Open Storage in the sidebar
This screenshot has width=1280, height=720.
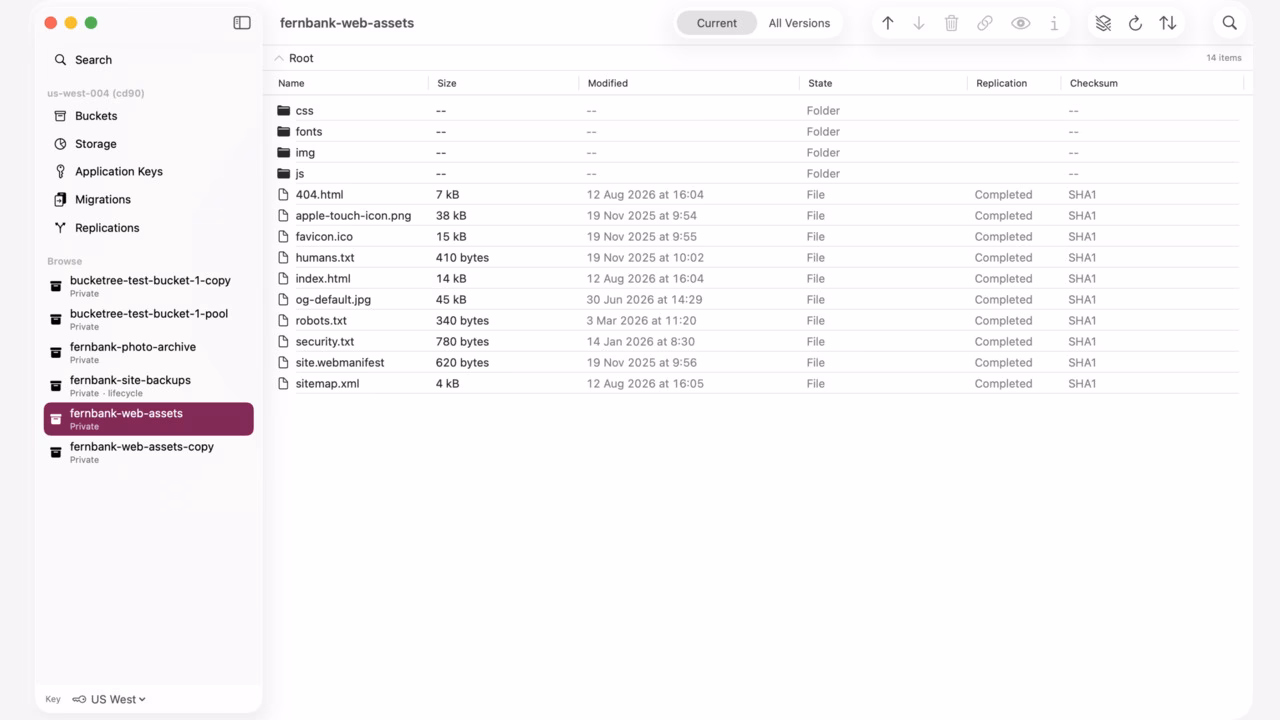[148, 144]
